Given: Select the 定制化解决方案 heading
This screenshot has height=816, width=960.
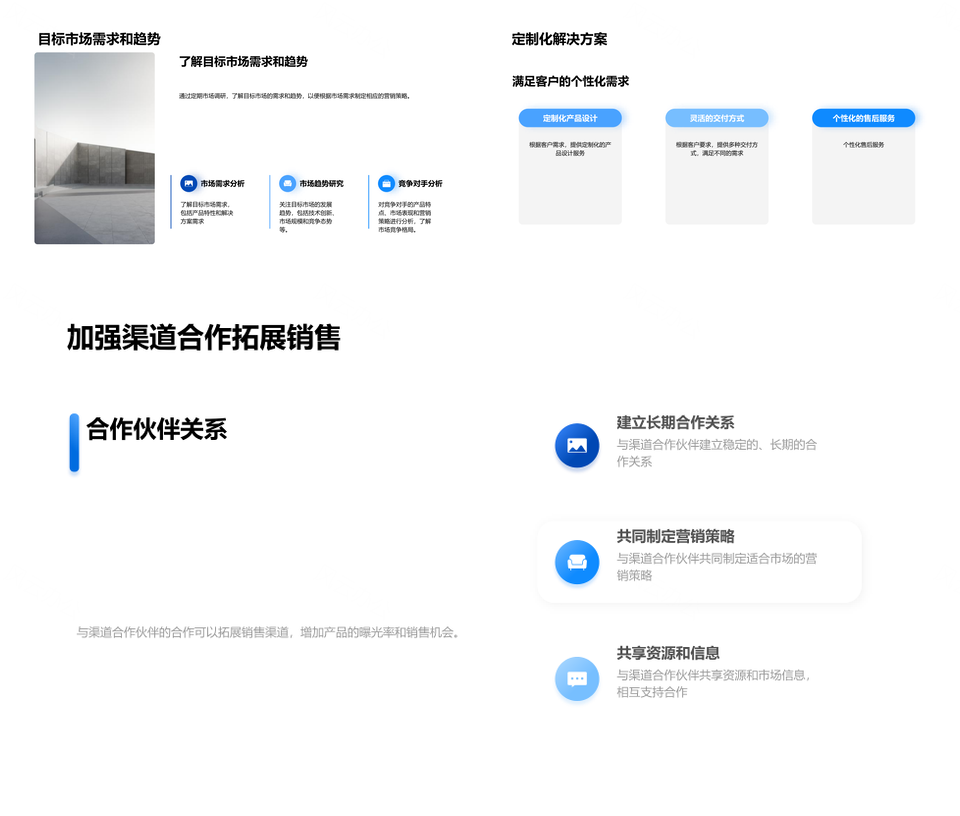Looking at the screenshot, I should click(x=559, y=39).
